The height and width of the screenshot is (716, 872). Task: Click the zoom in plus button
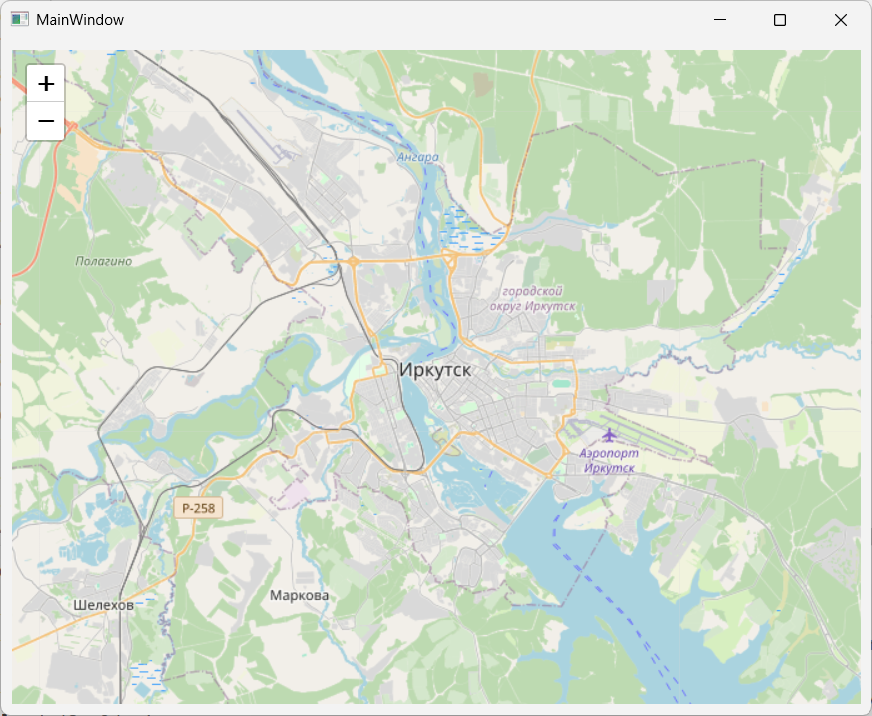[45, 84]
